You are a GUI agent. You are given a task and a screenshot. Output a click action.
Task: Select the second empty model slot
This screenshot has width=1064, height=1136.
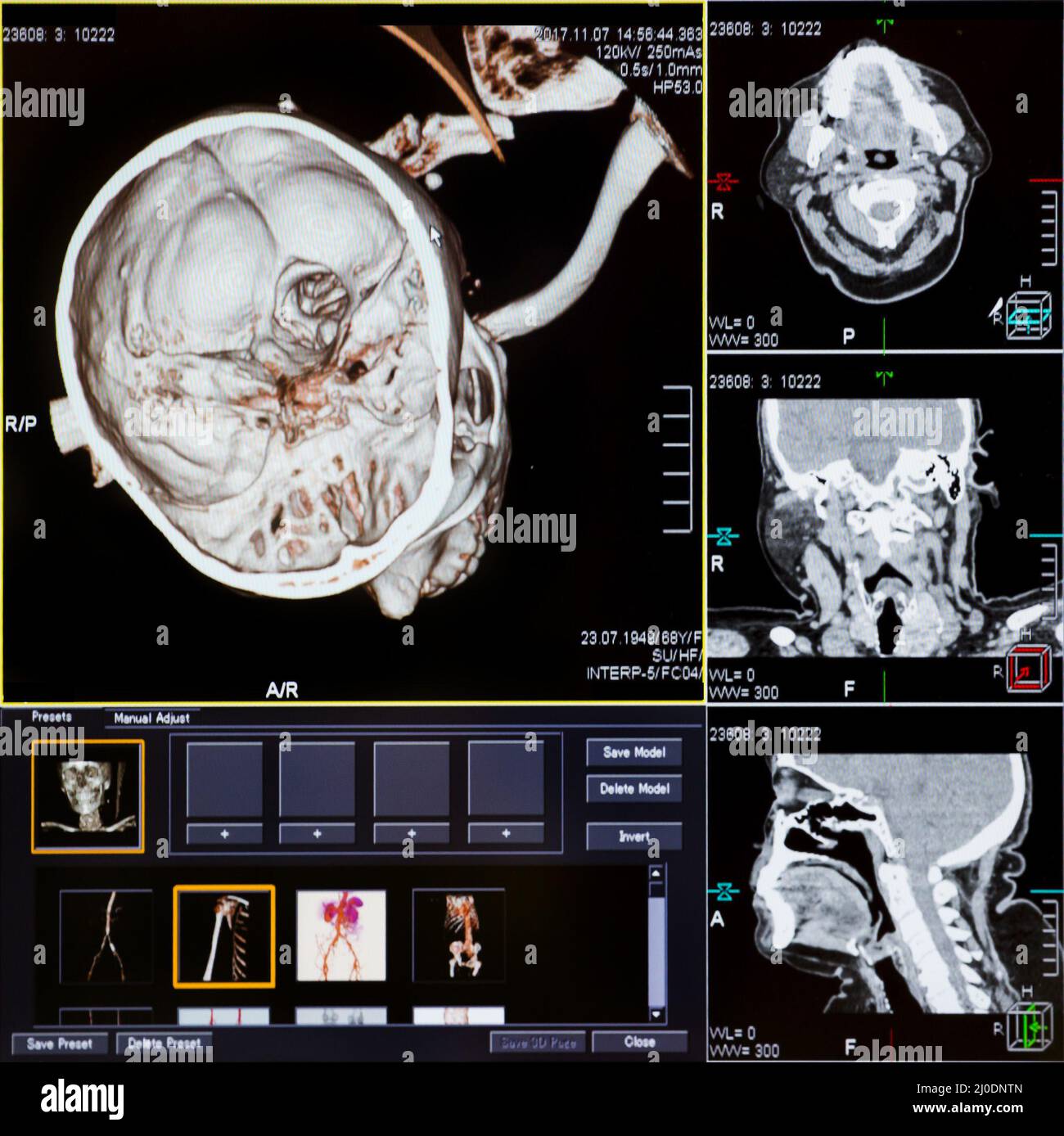coord(318,779)
